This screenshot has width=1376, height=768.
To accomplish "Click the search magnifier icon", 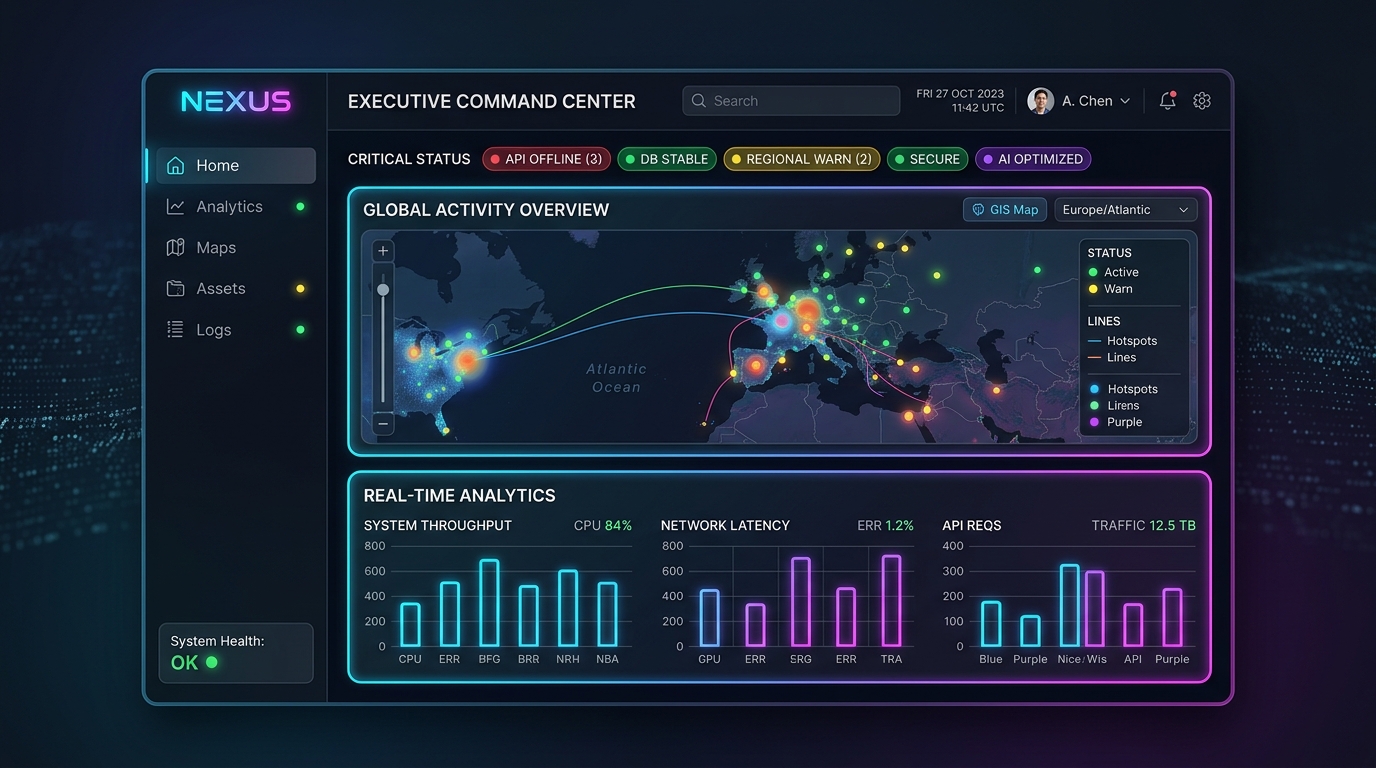I will tap(699, 101).
